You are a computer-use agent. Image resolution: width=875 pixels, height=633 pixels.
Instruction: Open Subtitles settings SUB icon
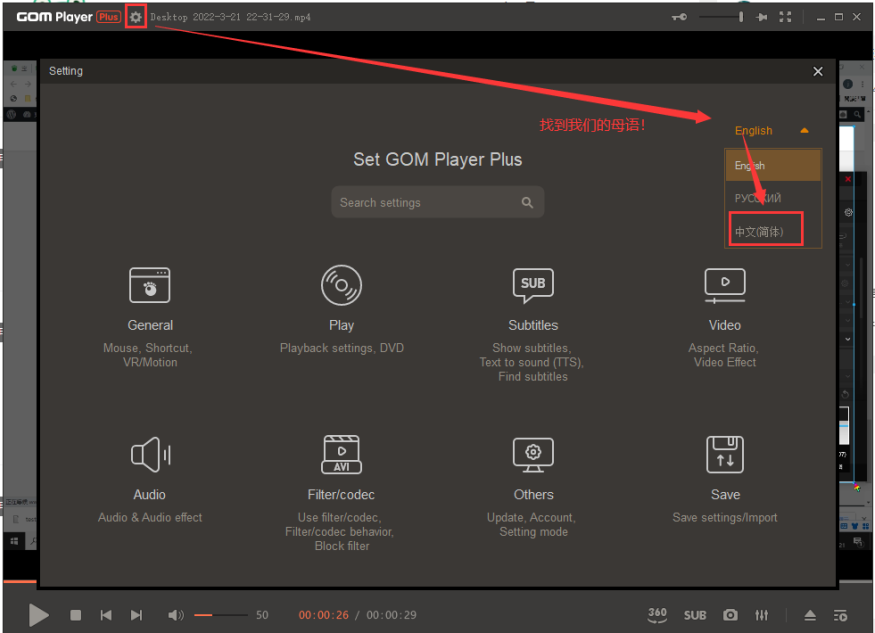click(x=533, y=285)
